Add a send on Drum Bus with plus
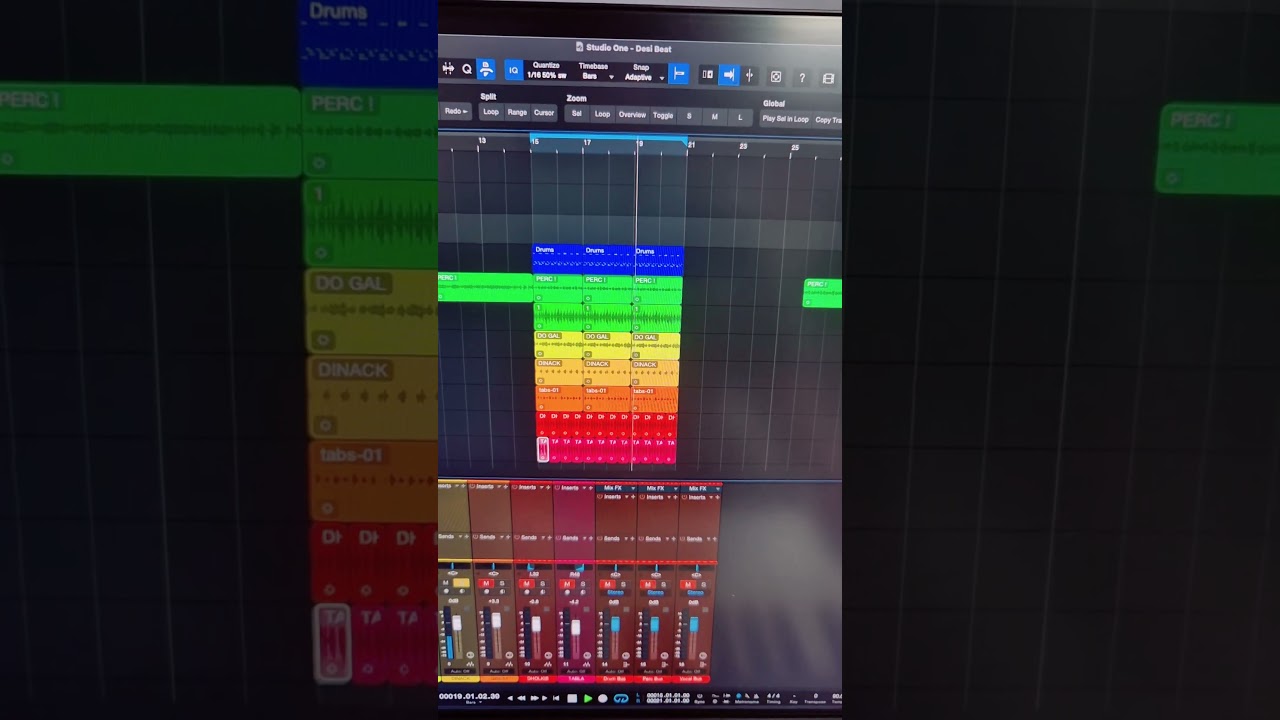Viewport: 1280px width, 720px height. (632, 539)
